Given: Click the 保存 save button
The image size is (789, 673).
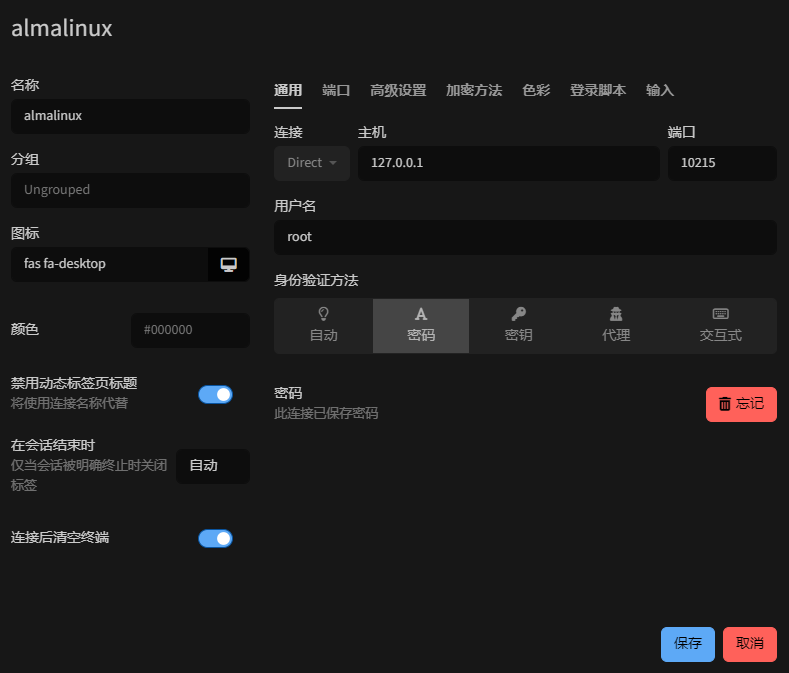Looking at the screenshot, I should pyautogui.click(x=688, y=644).
